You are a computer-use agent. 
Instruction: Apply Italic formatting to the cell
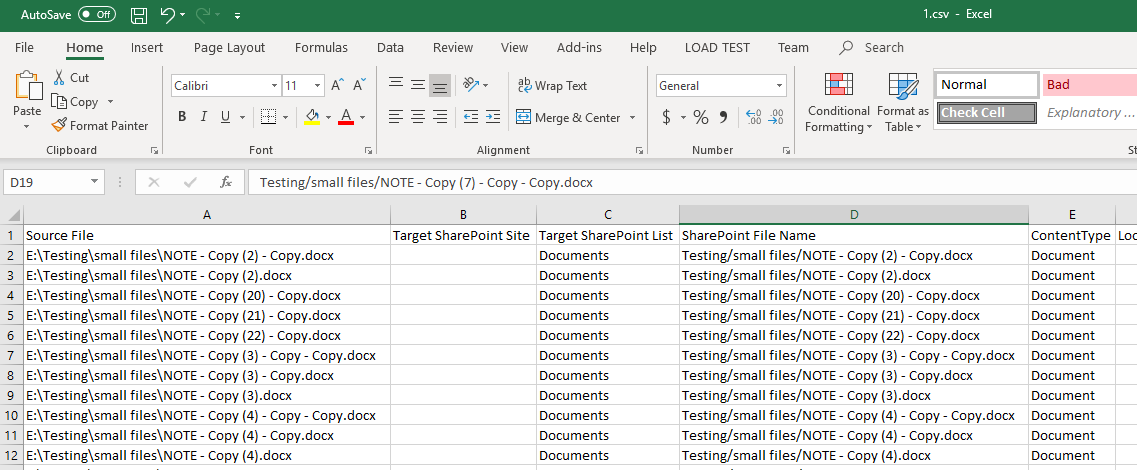pos(204,117)
